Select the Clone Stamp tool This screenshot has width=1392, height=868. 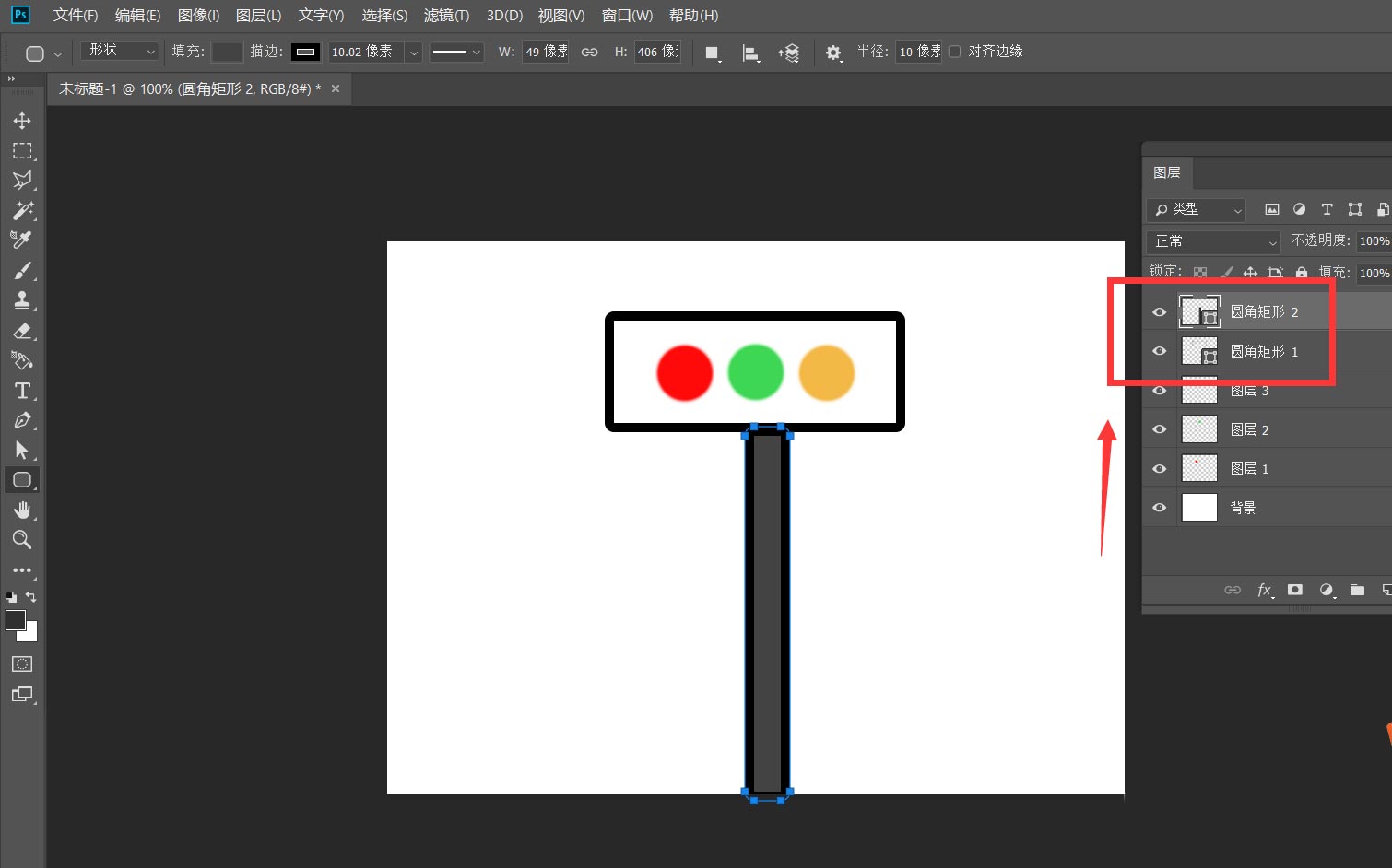[22, 299]
